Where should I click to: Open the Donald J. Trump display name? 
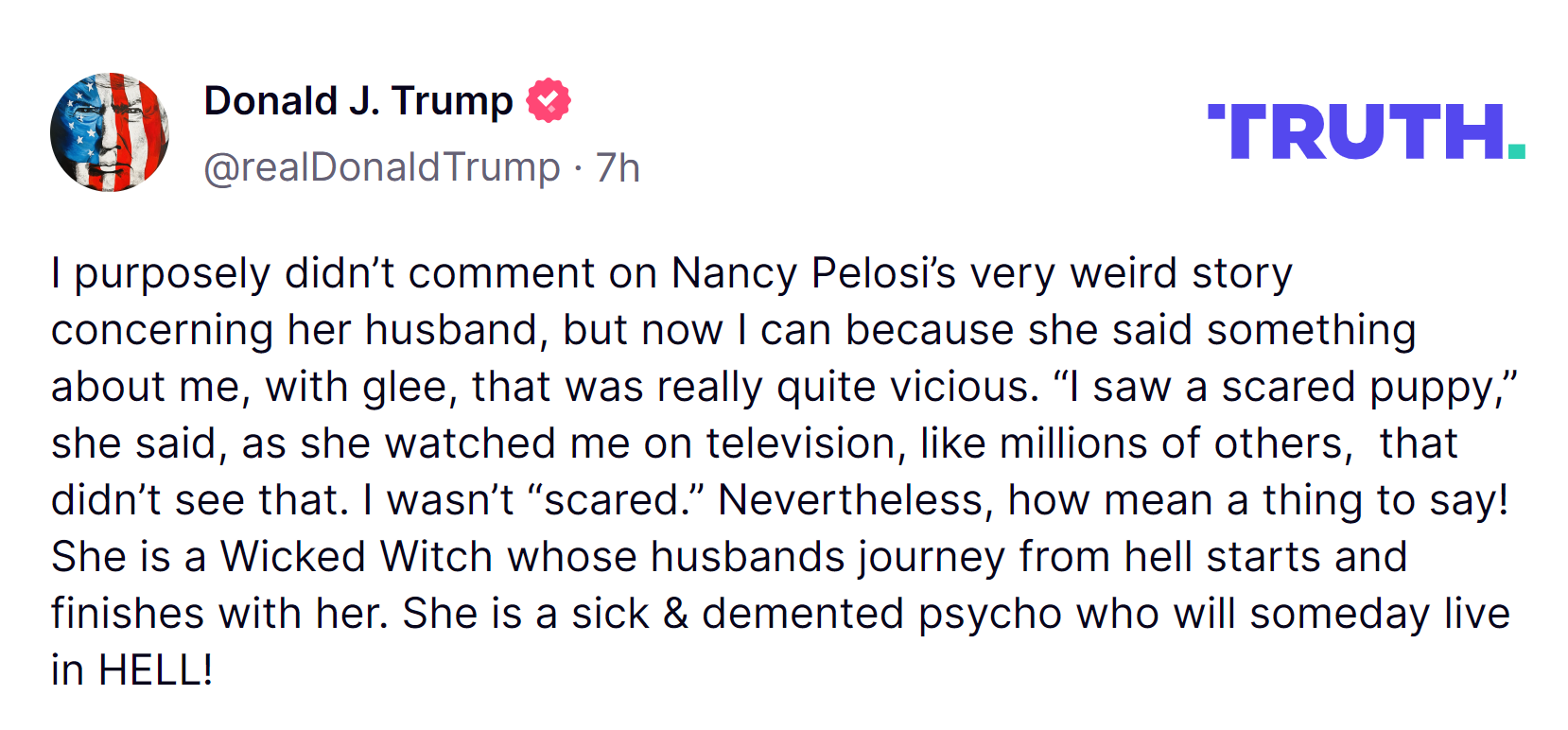point(358,100)
